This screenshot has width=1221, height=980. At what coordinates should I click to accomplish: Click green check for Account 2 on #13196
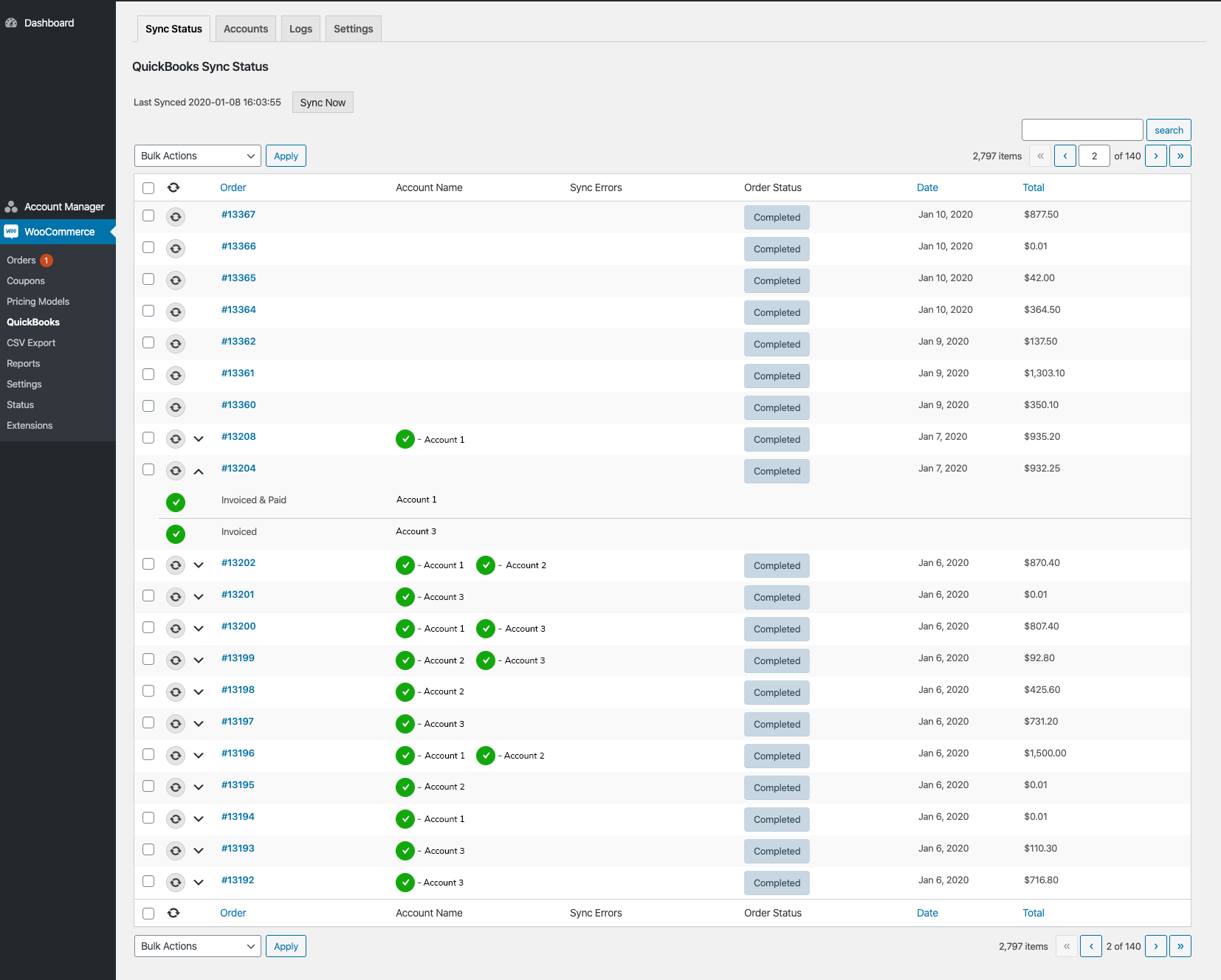pyautogui.click(x=486, y=756)
